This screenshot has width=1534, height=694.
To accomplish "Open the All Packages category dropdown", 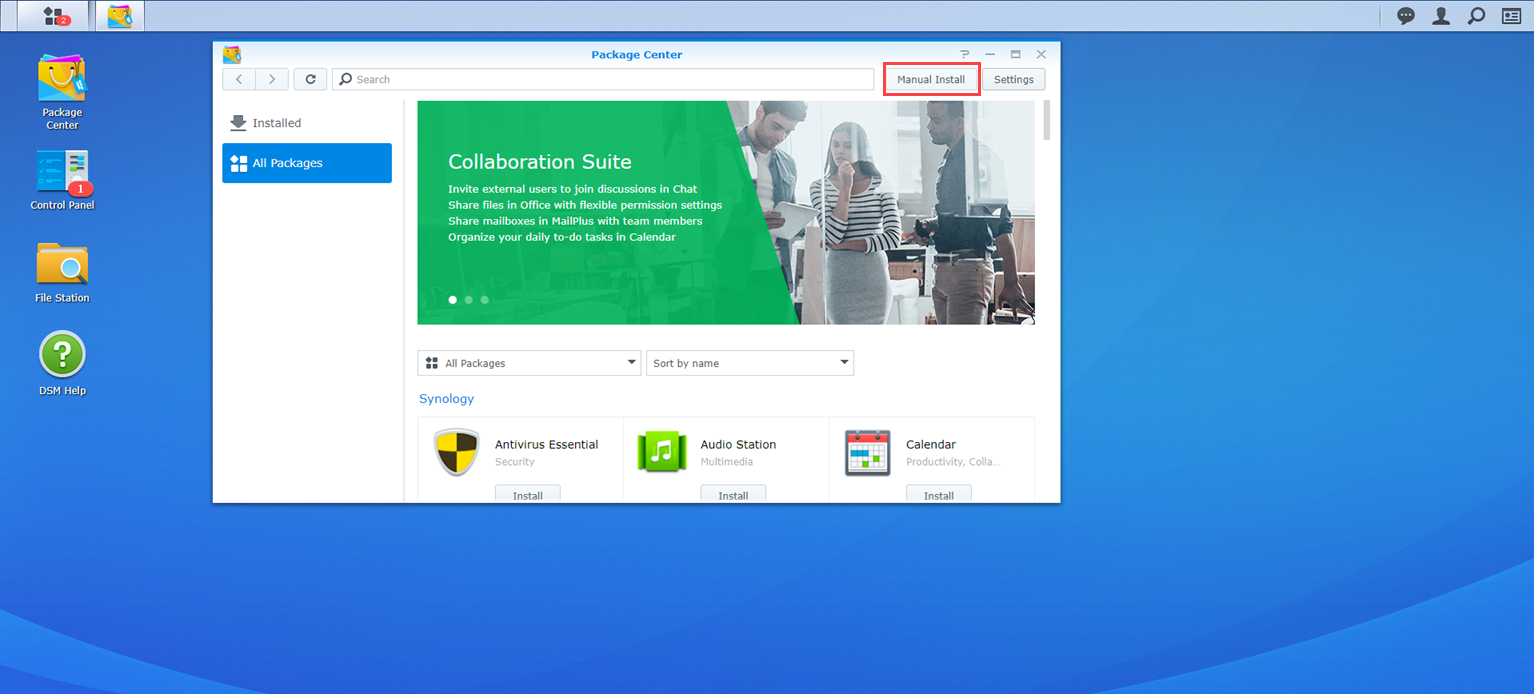I will pyautogui.click(x=529, y=362).
